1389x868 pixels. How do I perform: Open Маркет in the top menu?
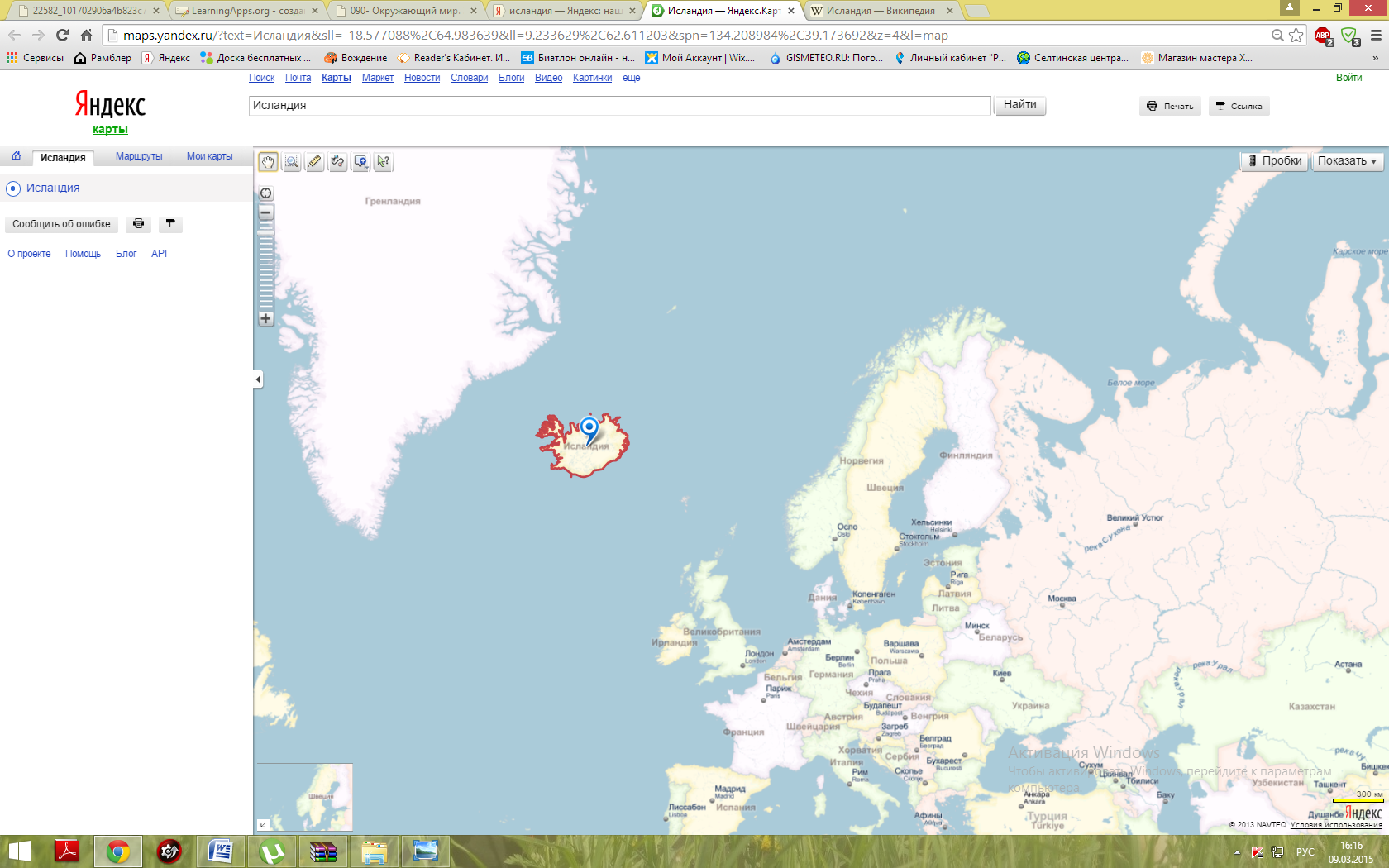click(x=378, y=78)
